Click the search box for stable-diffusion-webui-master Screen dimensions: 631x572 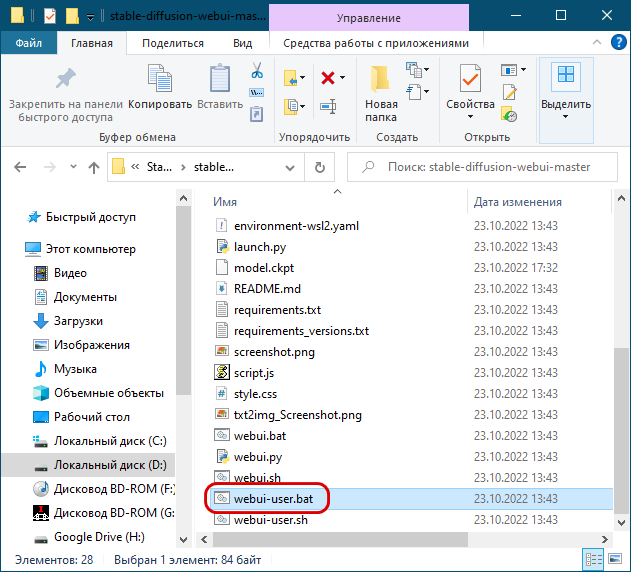[482, 167]
